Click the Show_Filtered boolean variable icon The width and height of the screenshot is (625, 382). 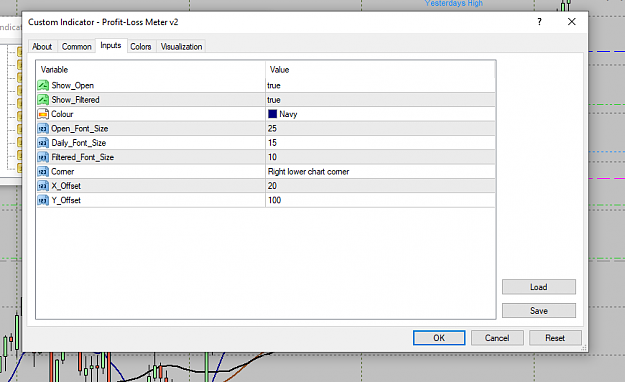43,100
